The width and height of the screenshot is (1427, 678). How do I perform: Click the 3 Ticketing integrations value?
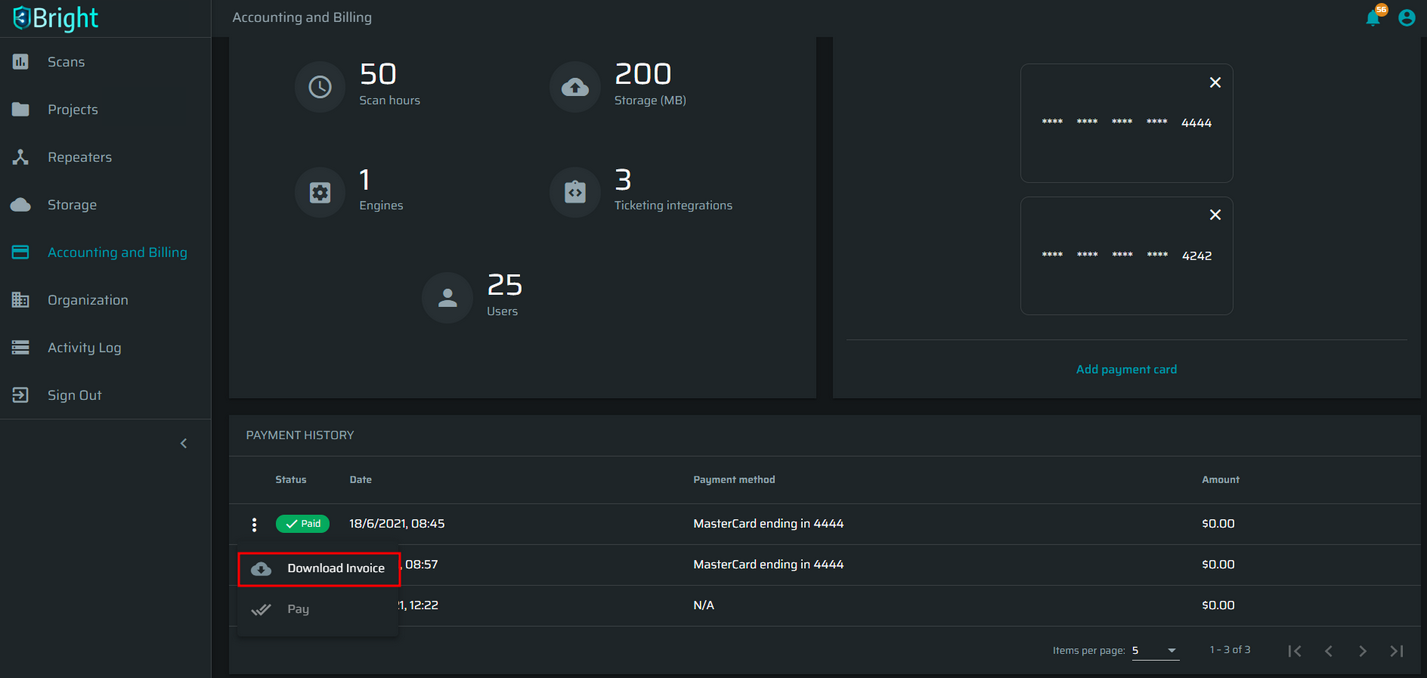[623, 180]
